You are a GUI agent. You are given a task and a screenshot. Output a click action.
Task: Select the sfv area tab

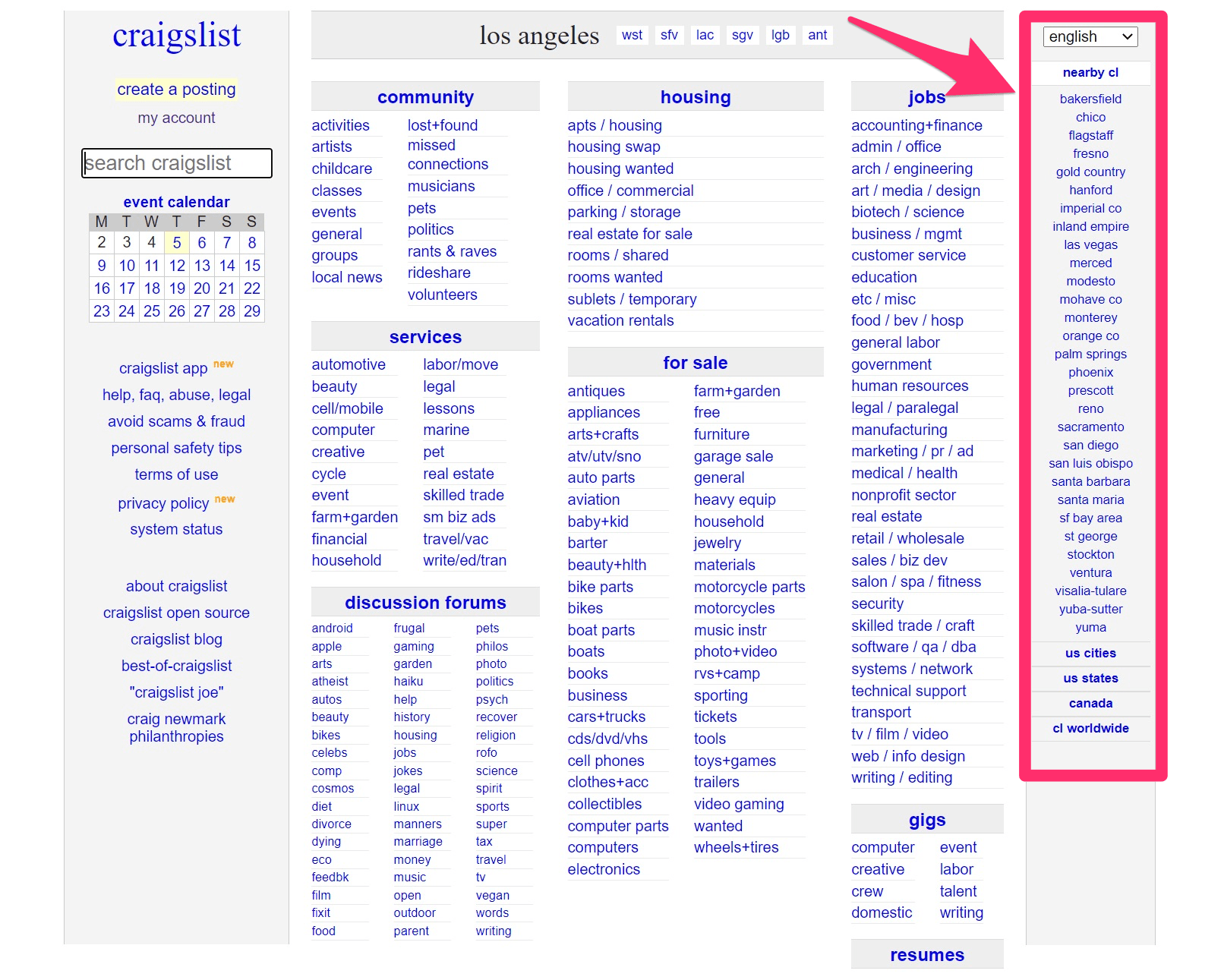pyautogui.click(x=669, y=35)
